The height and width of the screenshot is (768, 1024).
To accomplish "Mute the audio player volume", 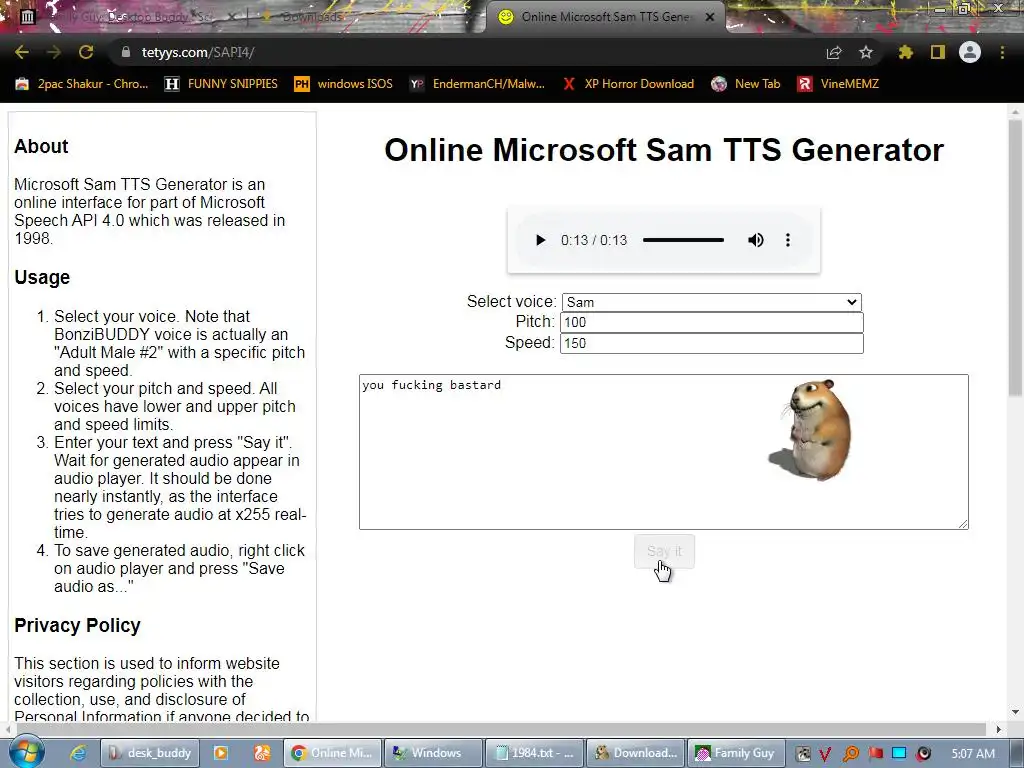I will click(x=756, y=240).
